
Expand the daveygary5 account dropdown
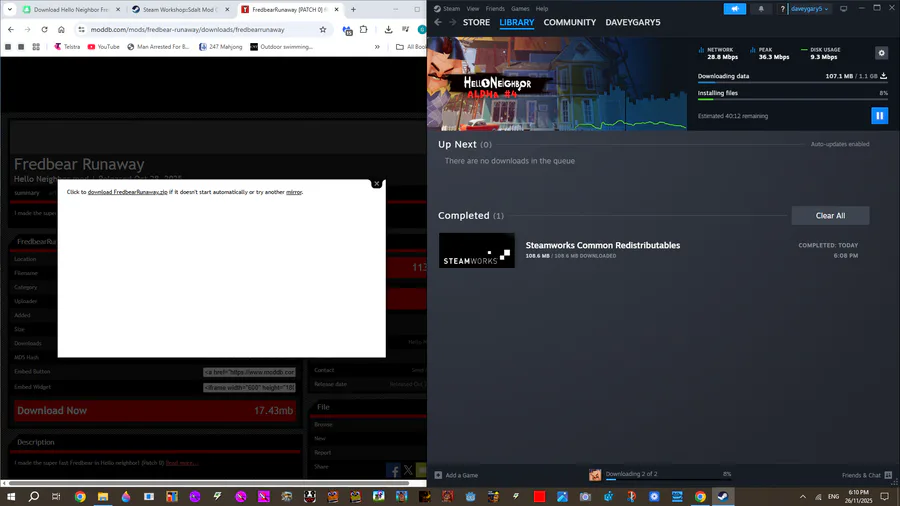(809, 9)
